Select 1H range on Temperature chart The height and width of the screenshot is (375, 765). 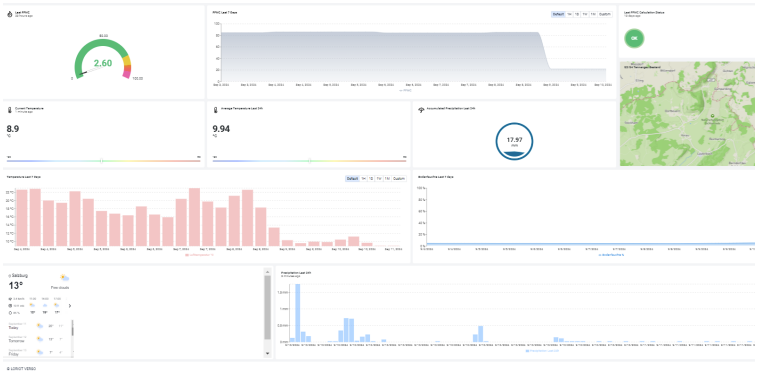pos(363,178)
